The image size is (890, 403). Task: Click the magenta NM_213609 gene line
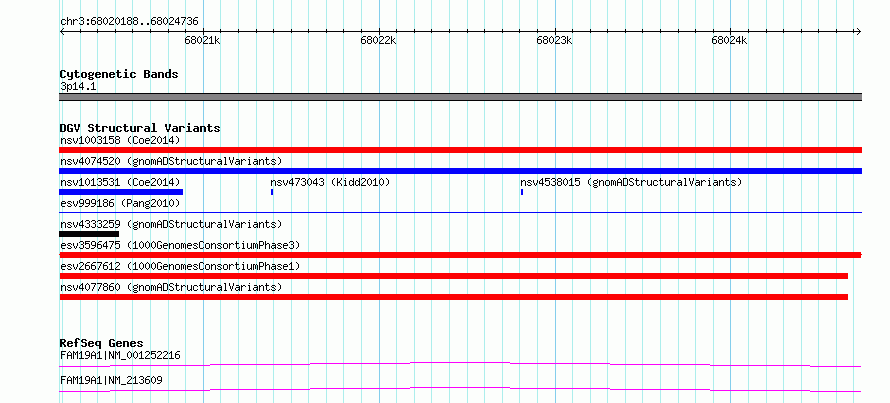tap(460, 389)
